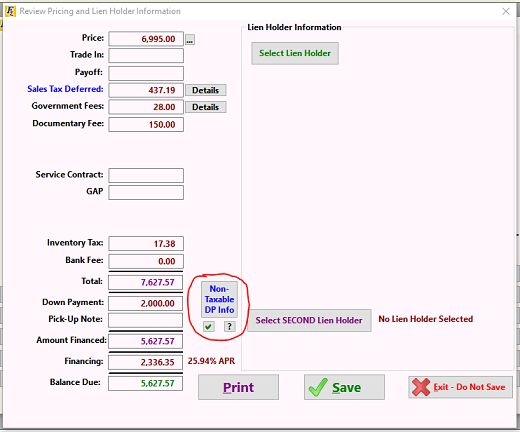The image size is (520, 432).
Task: Click the application icon in title bar
Action: click(x=10, y=11)
